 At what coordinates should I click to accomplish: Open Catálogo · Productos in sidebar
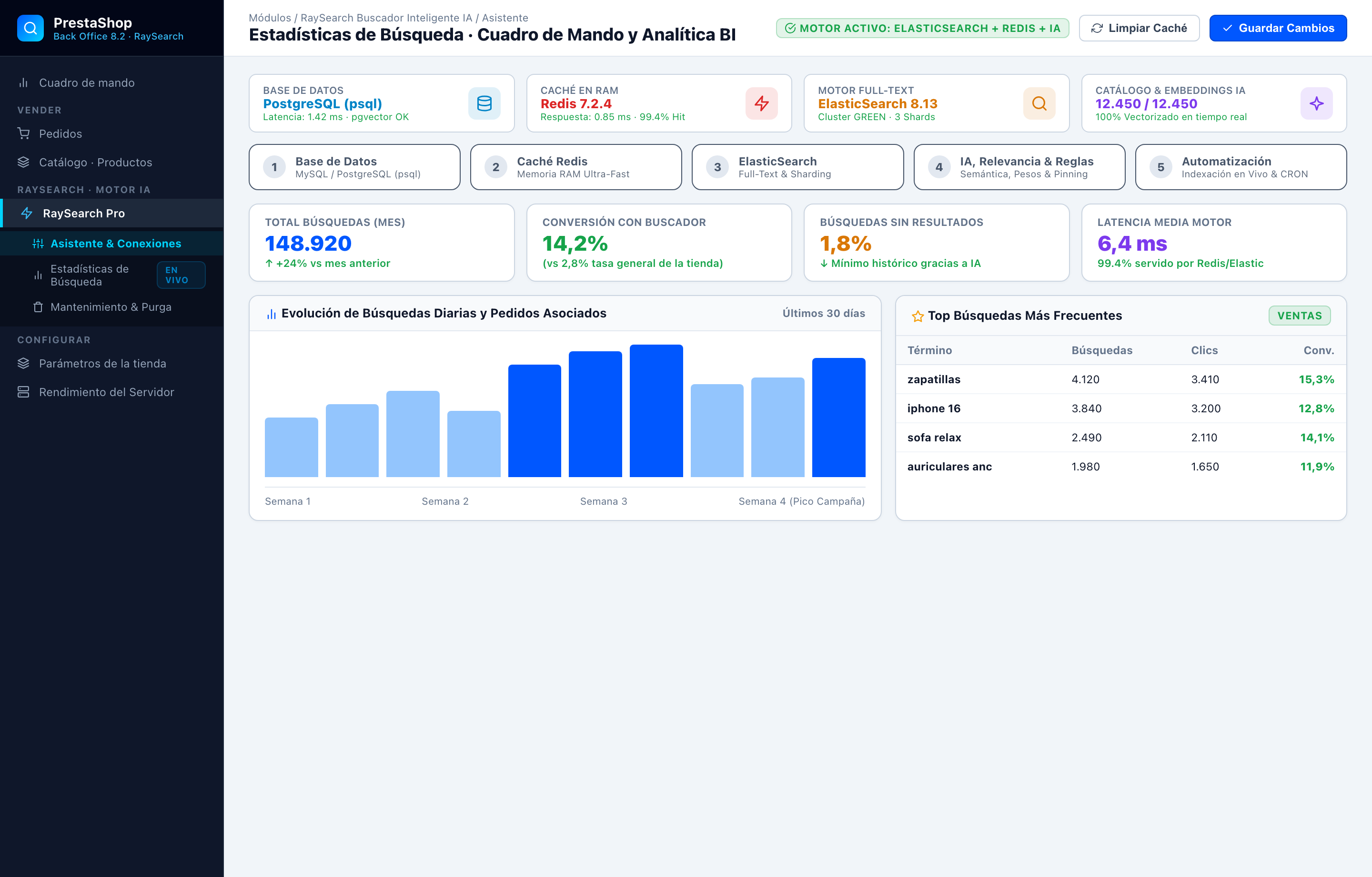(x=111, y=162)
